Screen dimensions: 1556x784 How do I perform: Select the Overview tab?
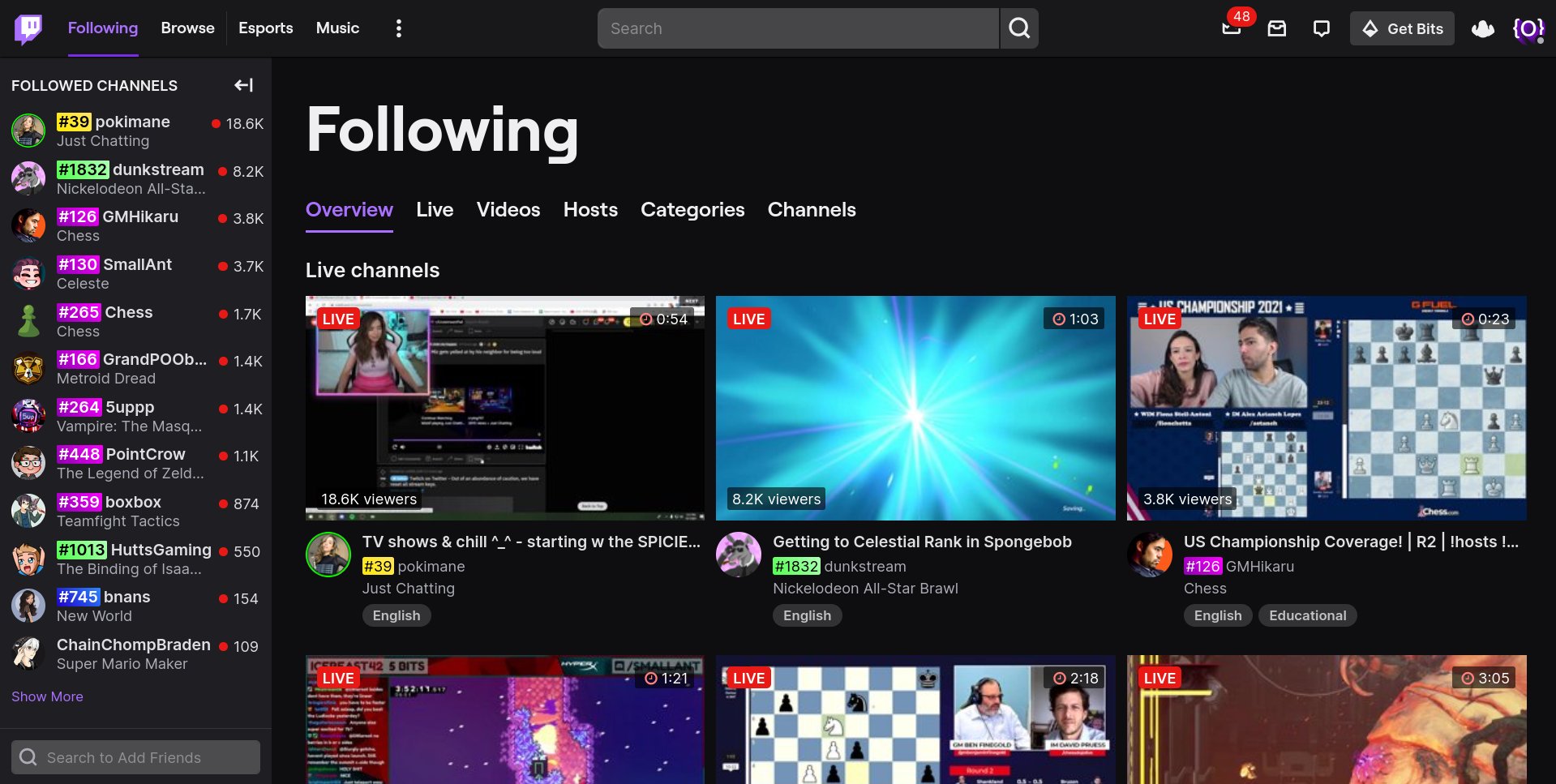pos(349,210)
